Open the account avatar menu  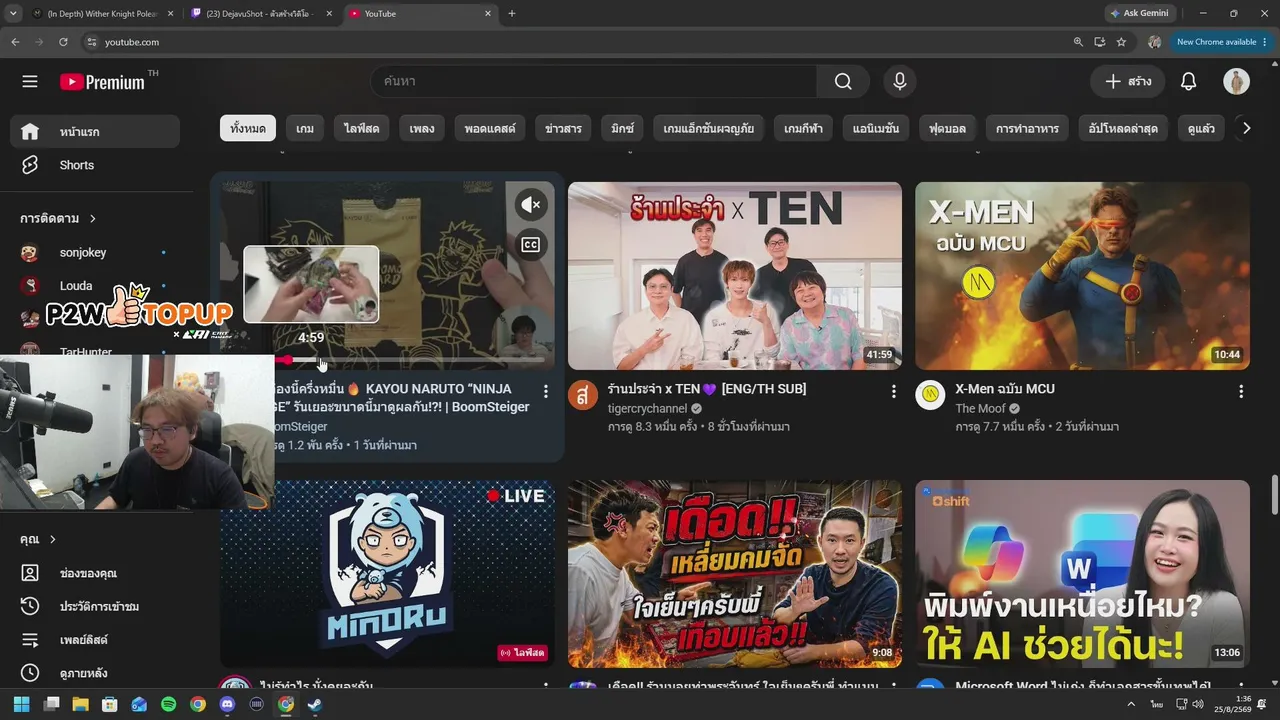pyautogui.click(x=1236, y=82)
